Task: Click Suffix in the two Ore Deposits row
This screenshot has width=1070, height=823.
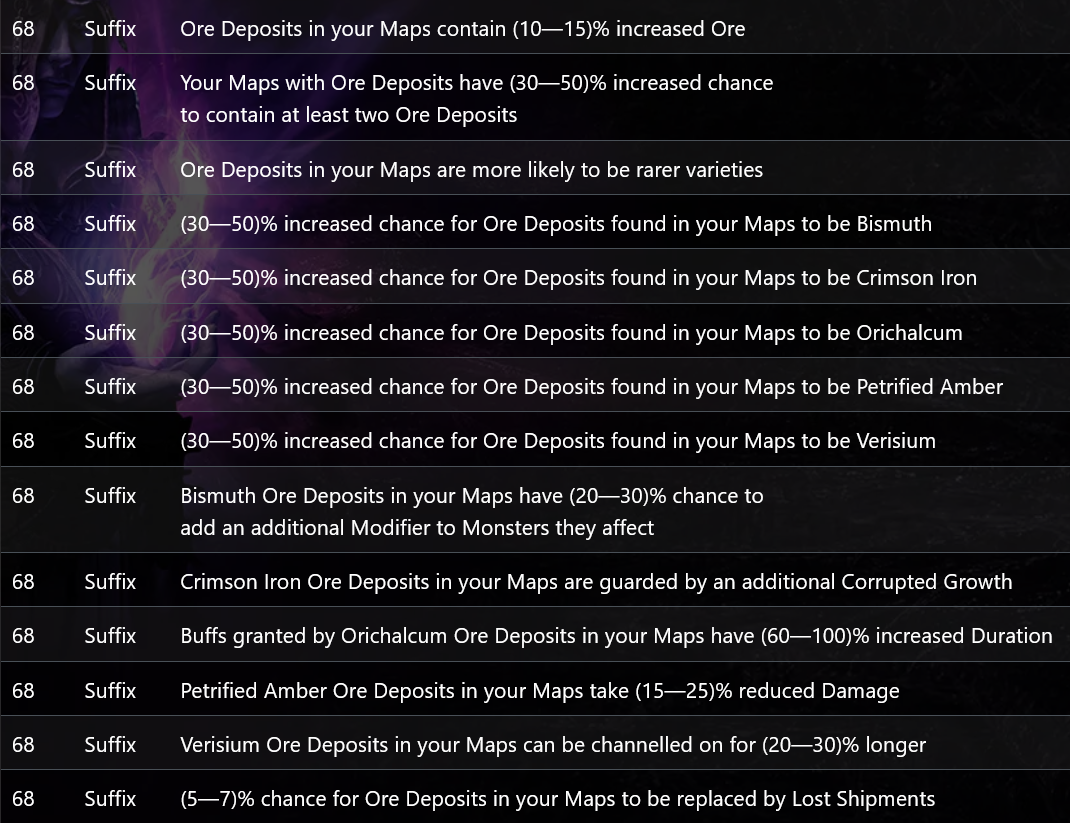Action: tap(111, 83)
